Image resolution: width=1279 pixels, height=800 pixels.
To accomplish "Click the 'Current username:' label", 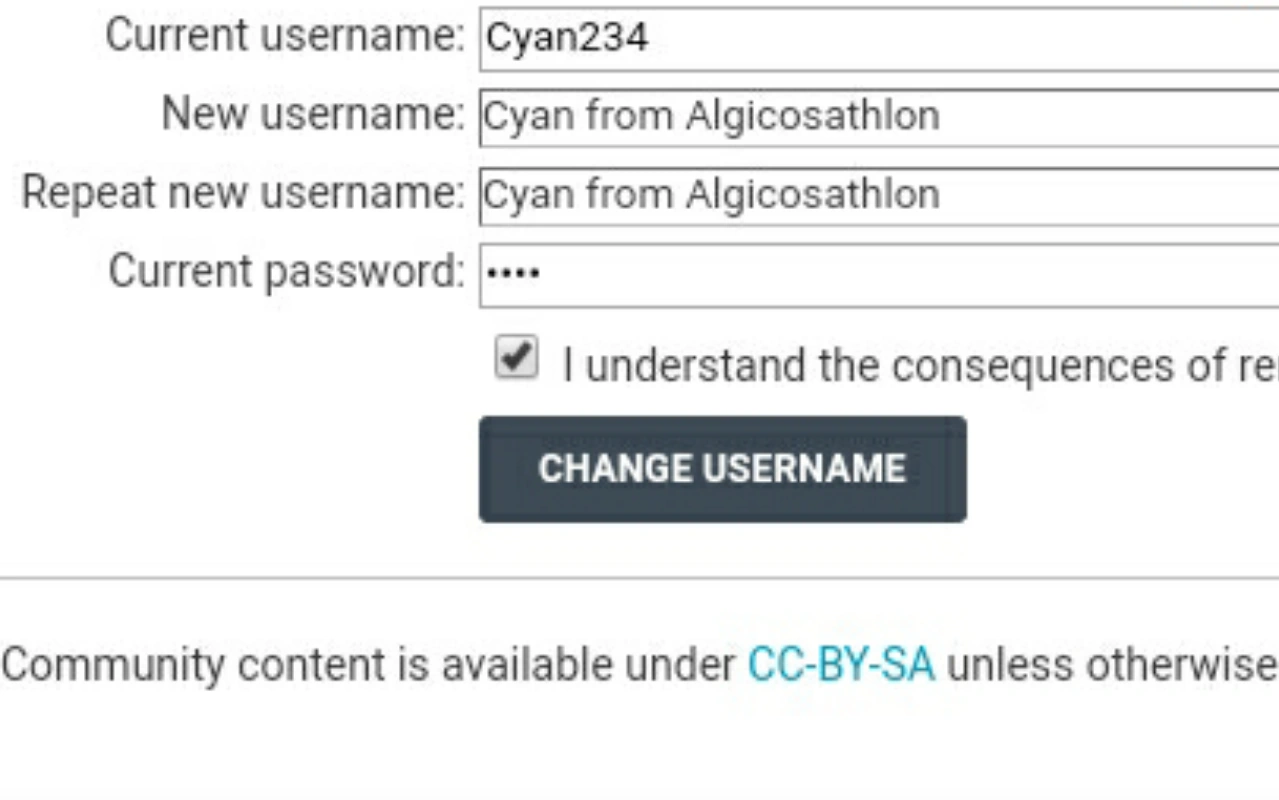I will 285,36.
